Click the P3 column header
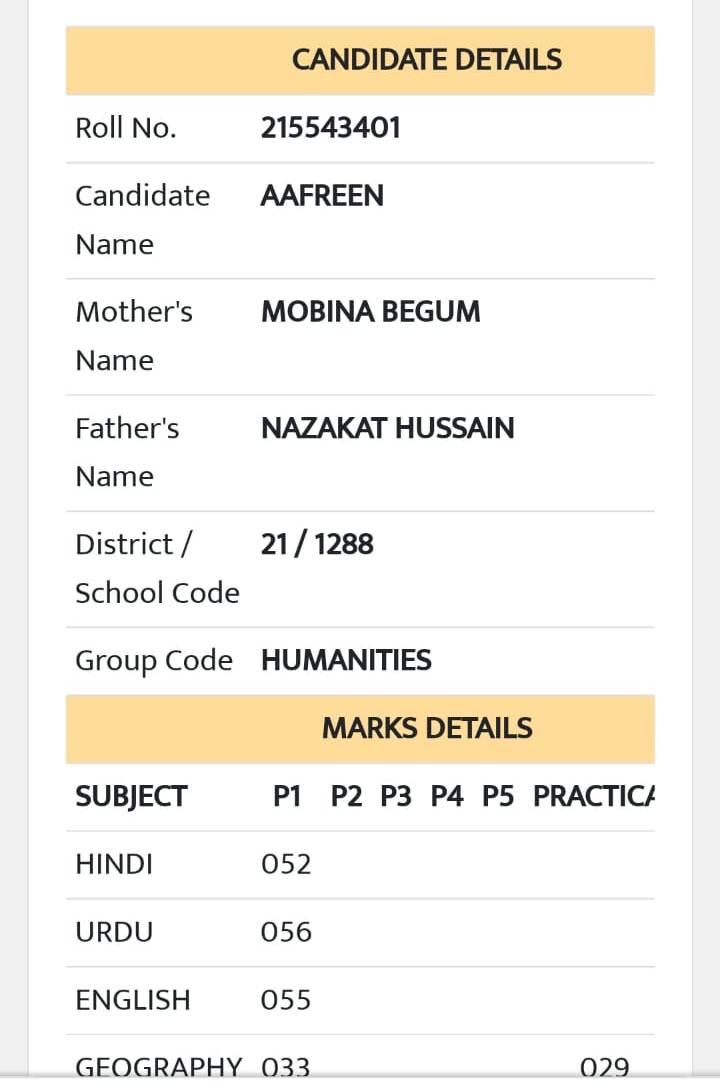Screen dimensions: 720x1091 396,796
